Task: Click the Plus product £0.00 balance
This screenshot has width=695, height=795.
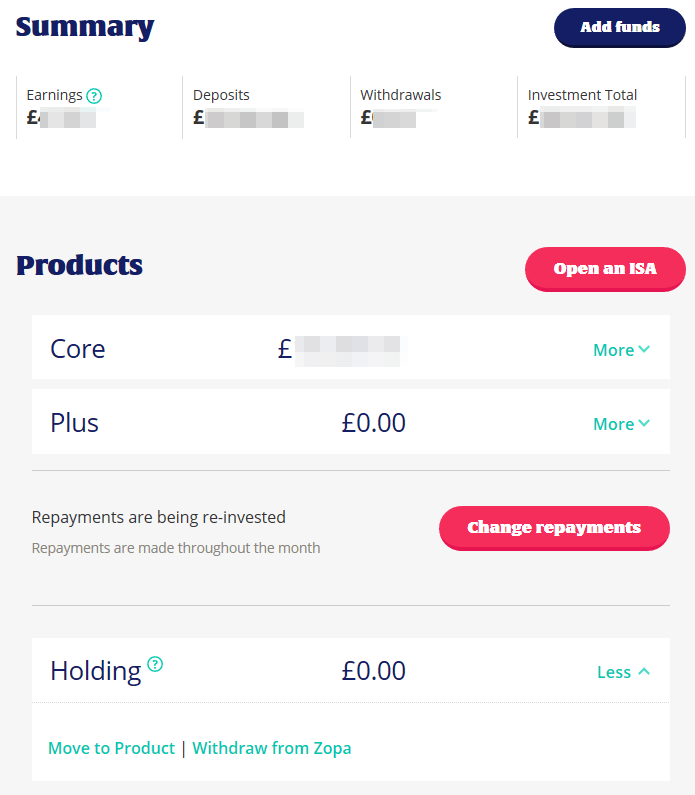Action: pos(373,423)
